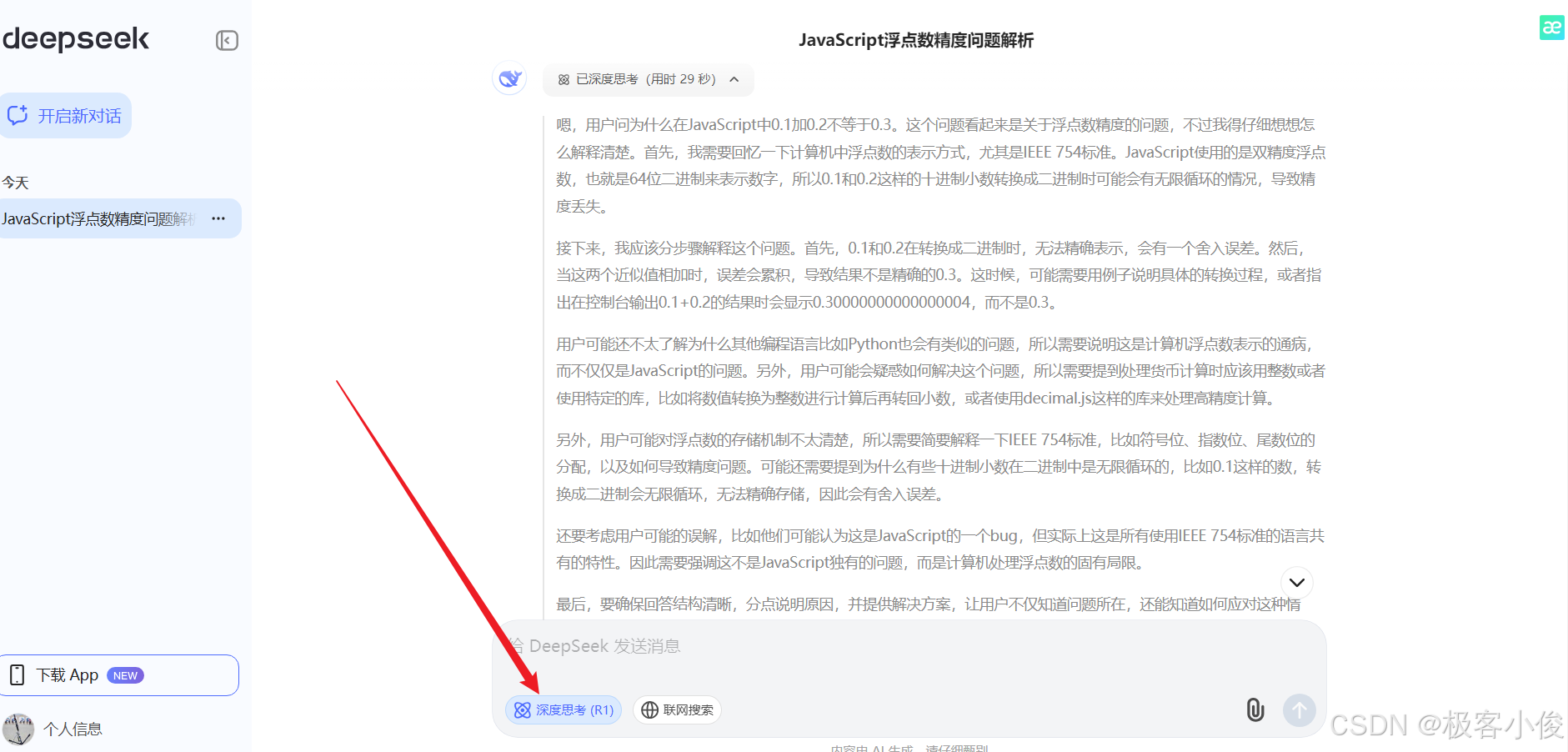Click the NEW badge on 下载 App
1568x752 pixels.
pos(125,675)
